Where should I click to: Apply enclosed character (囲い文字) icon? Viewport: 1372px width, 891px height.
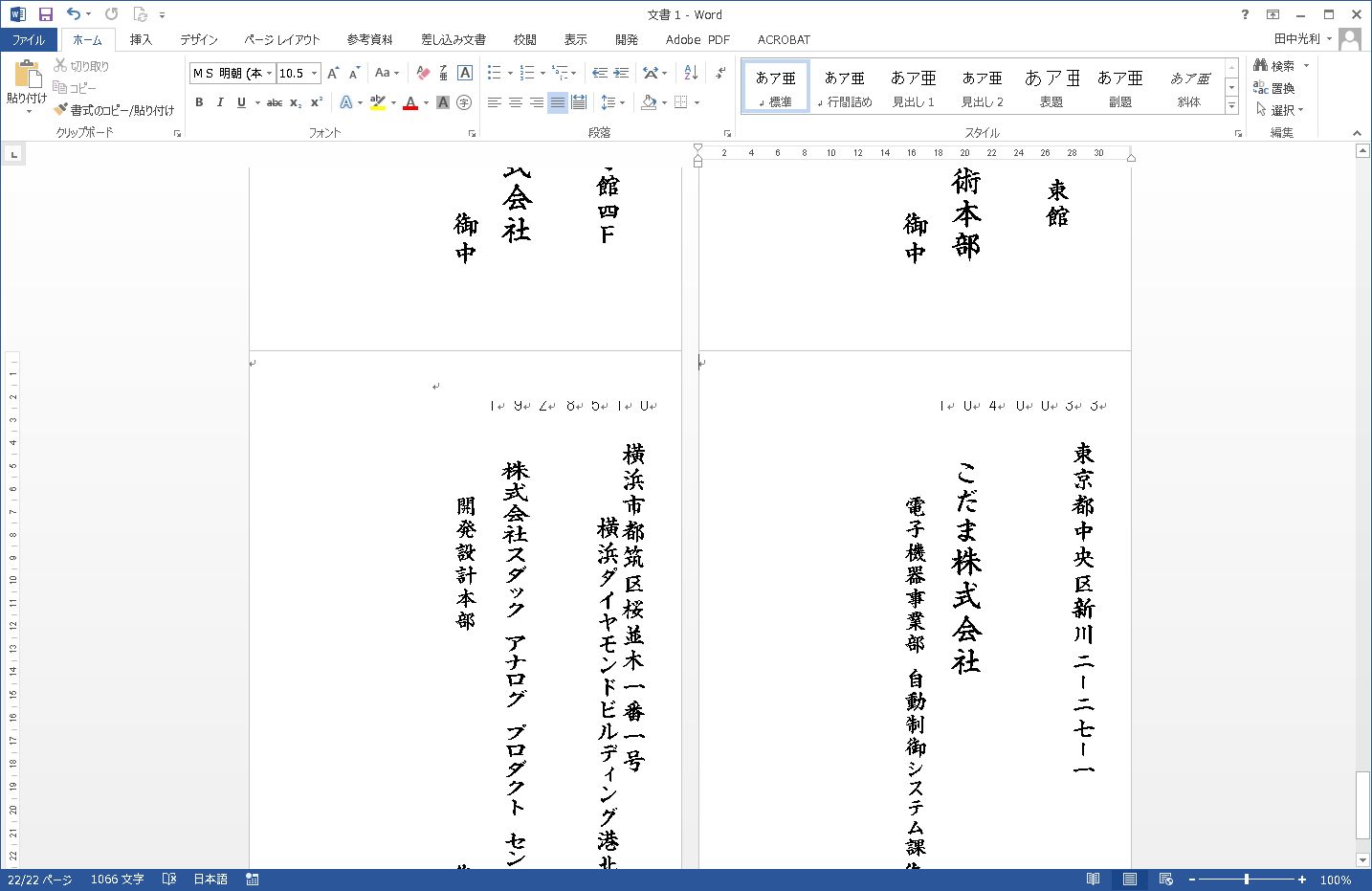[x=464, y=102]
